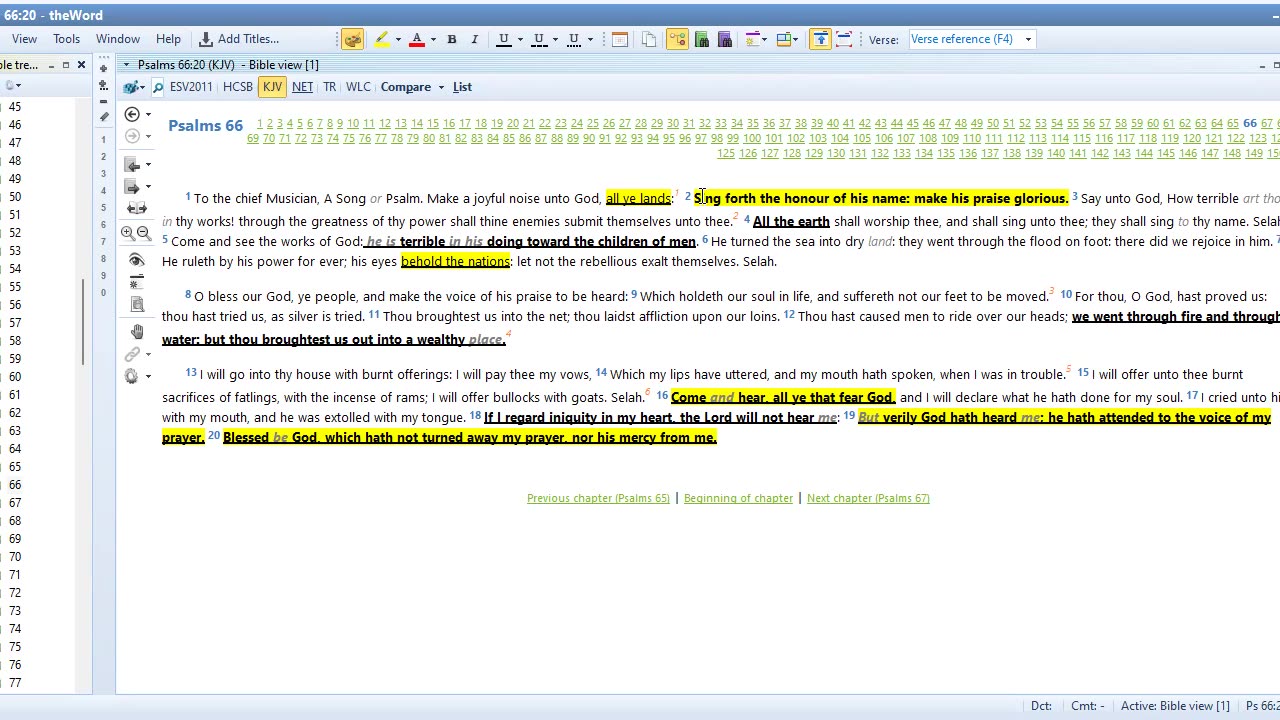The height and width of the screenshot is (720, 1280).
Task: Go to Next chapter (Psalms 67)
Action: click(x=868, y=498)
